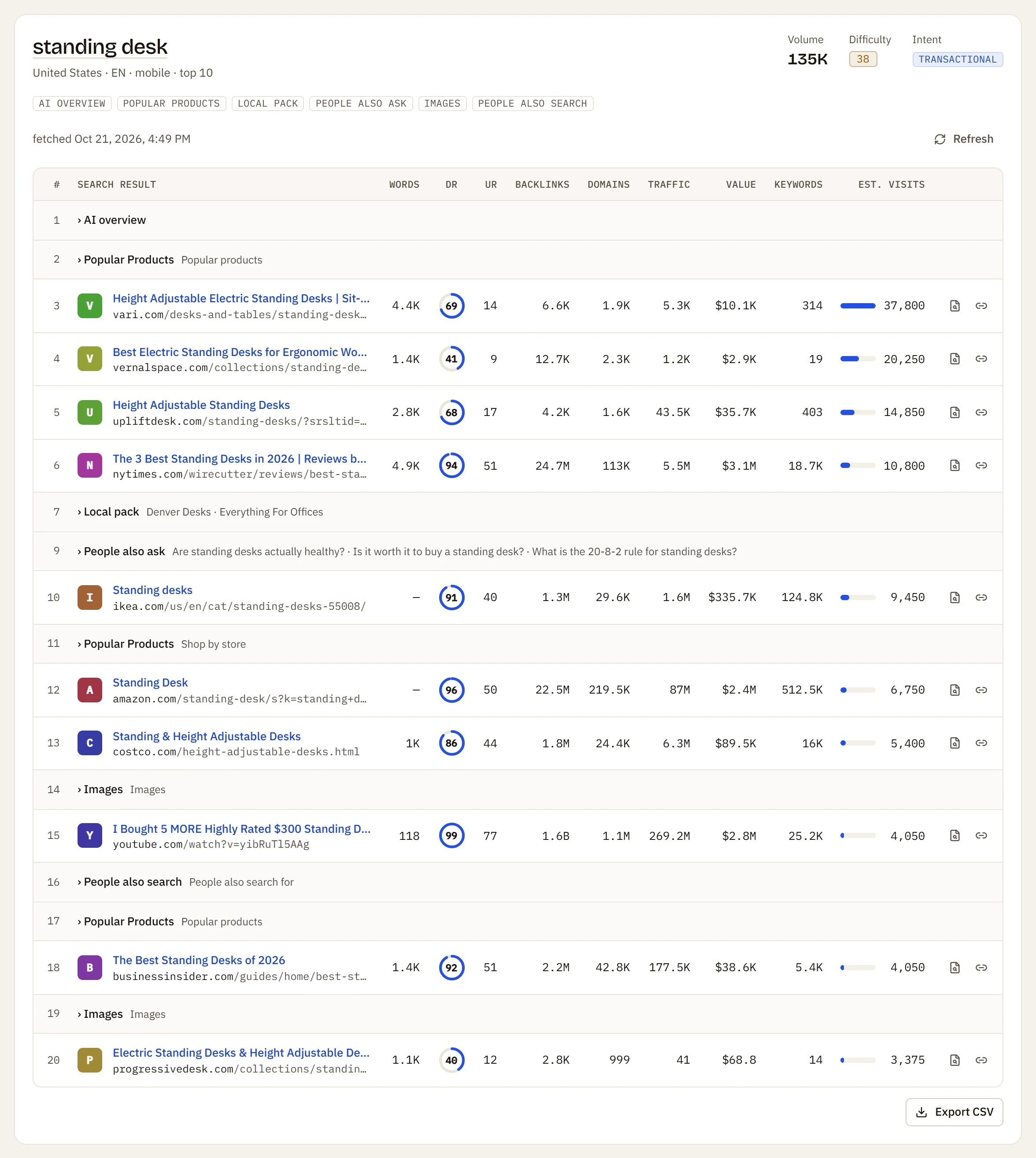Viewport: 1036px width, 1158px height.
Task: Expand Popular Products Shop by store row
Action: pos(518,644)
